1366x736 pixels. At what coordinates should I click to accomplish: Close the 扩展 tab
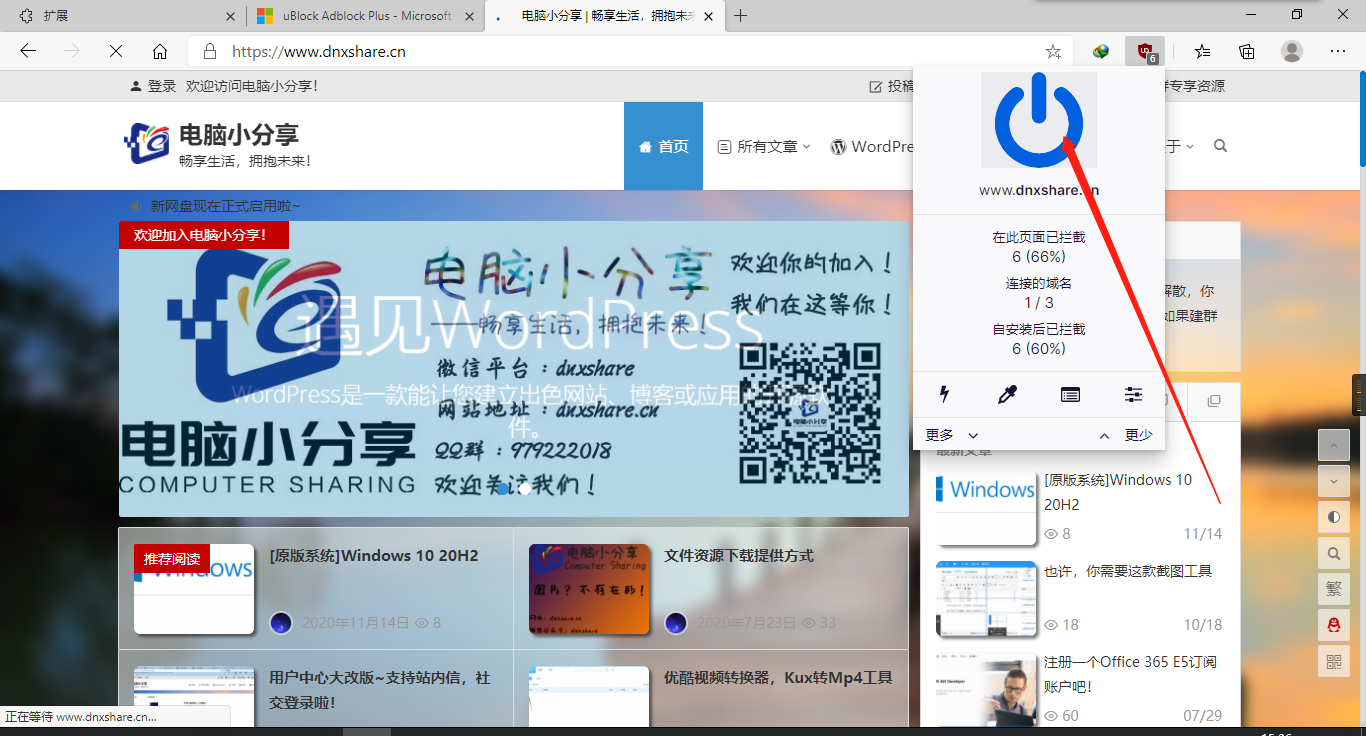(231, 16)
